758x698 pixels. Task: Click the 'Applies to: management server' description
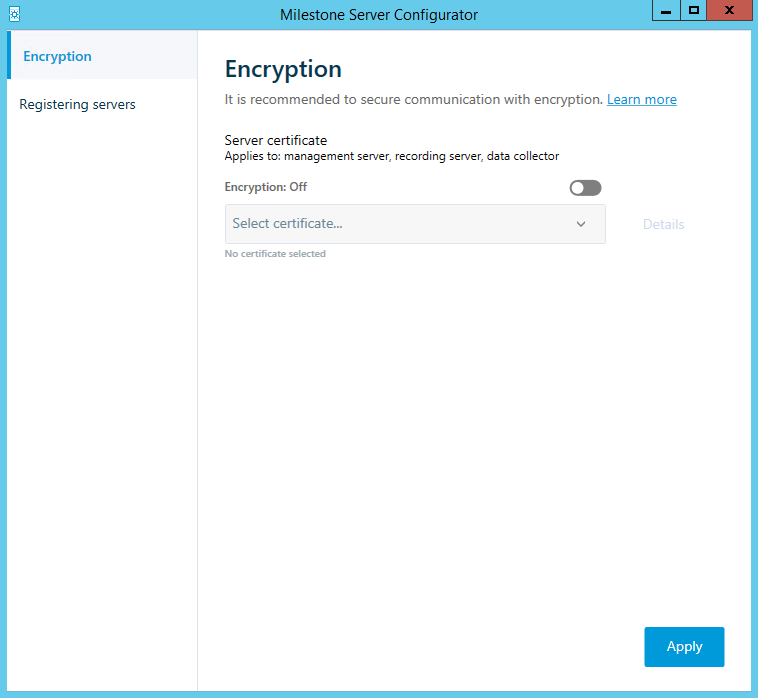(391, 156)
